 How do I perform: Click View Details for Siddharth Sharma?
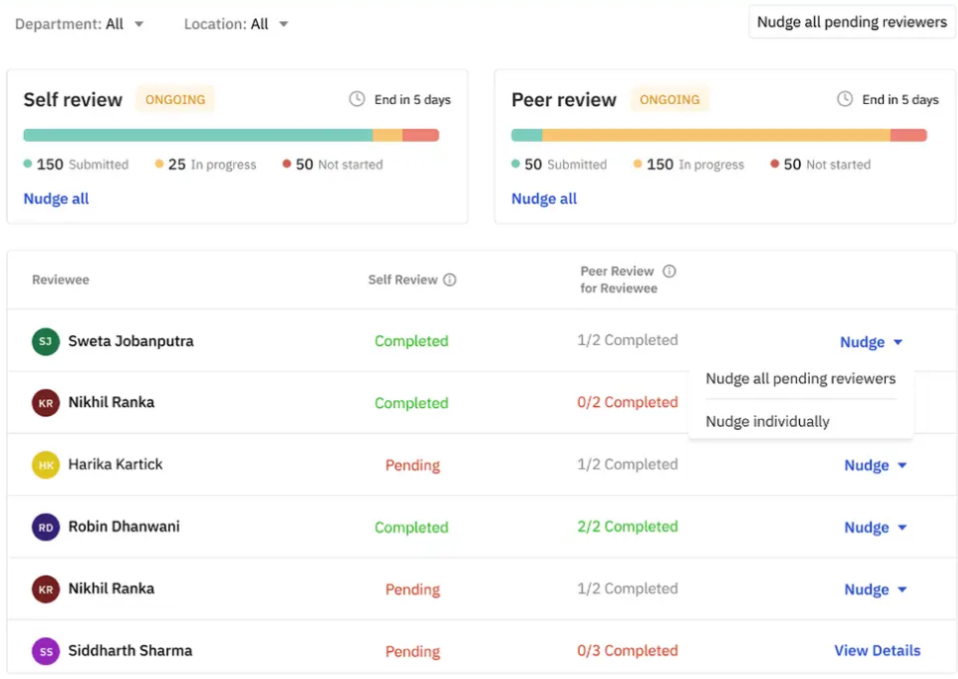pyautogui.click(x=877, y=650)
